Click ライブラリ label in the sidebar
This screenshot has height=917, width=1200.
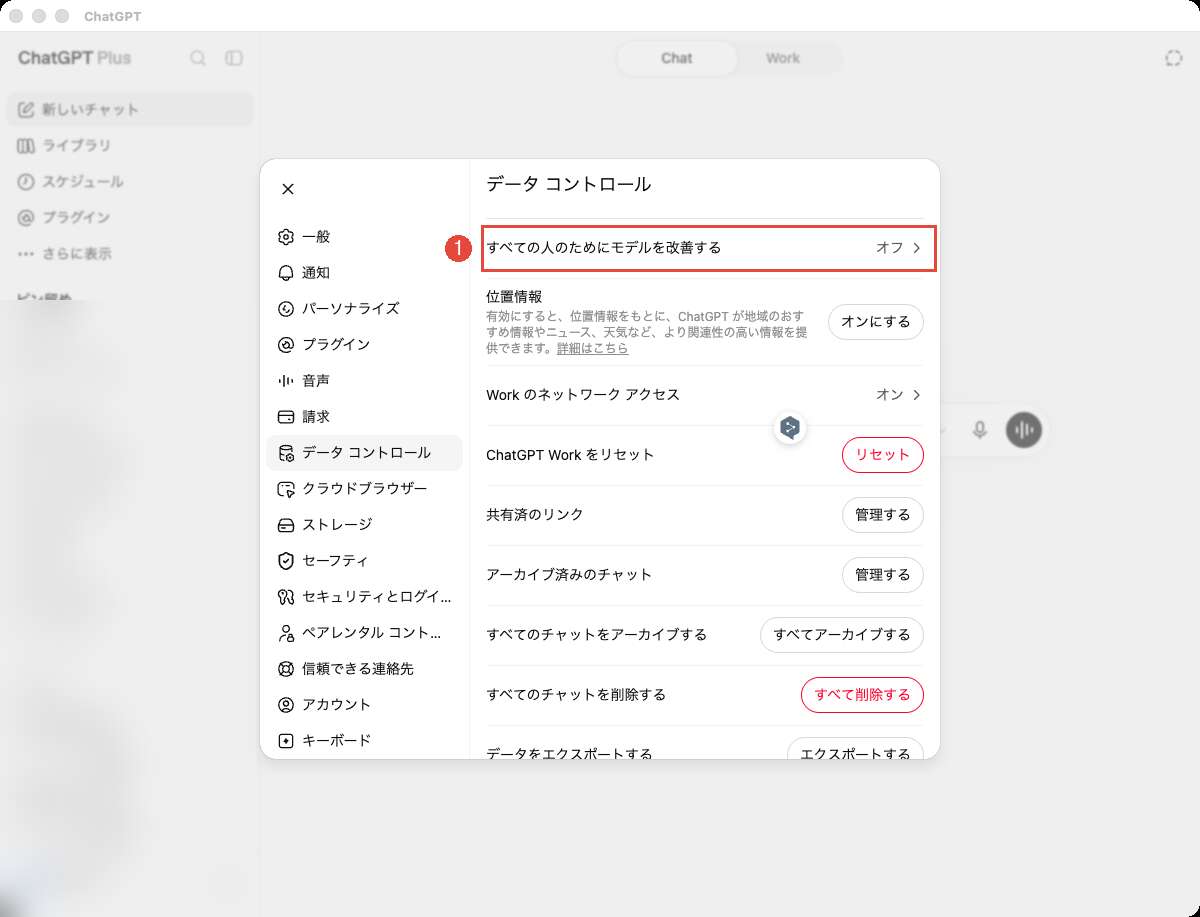point(76,145)
